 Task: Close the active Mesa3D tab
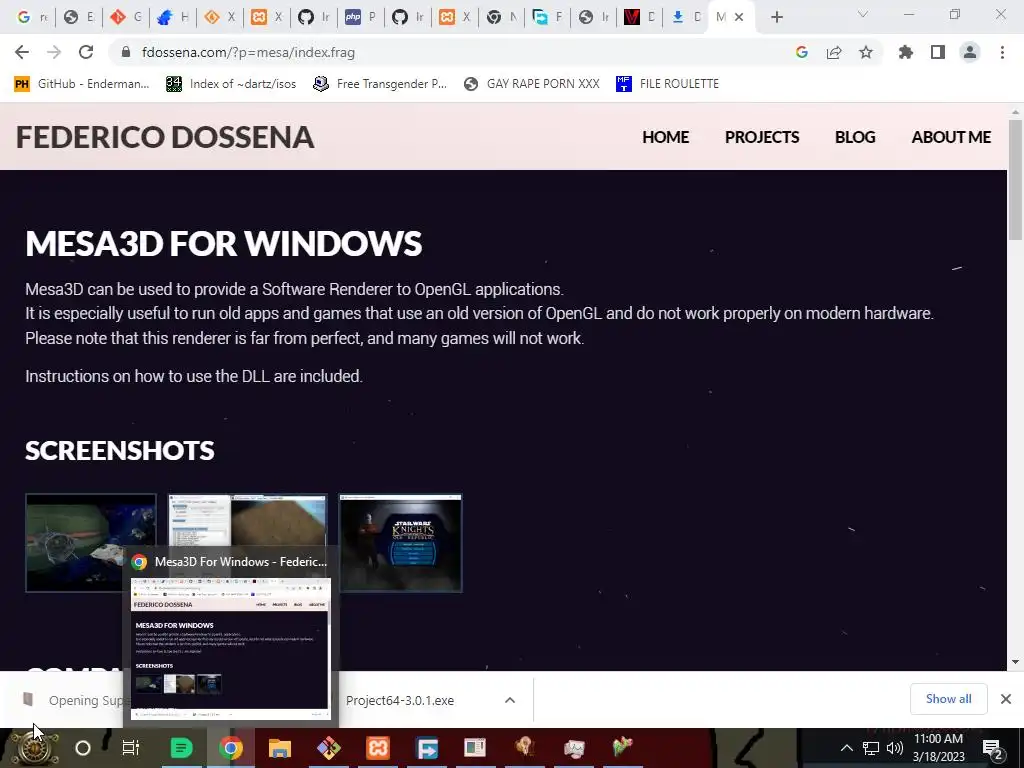tap(739, 17)
